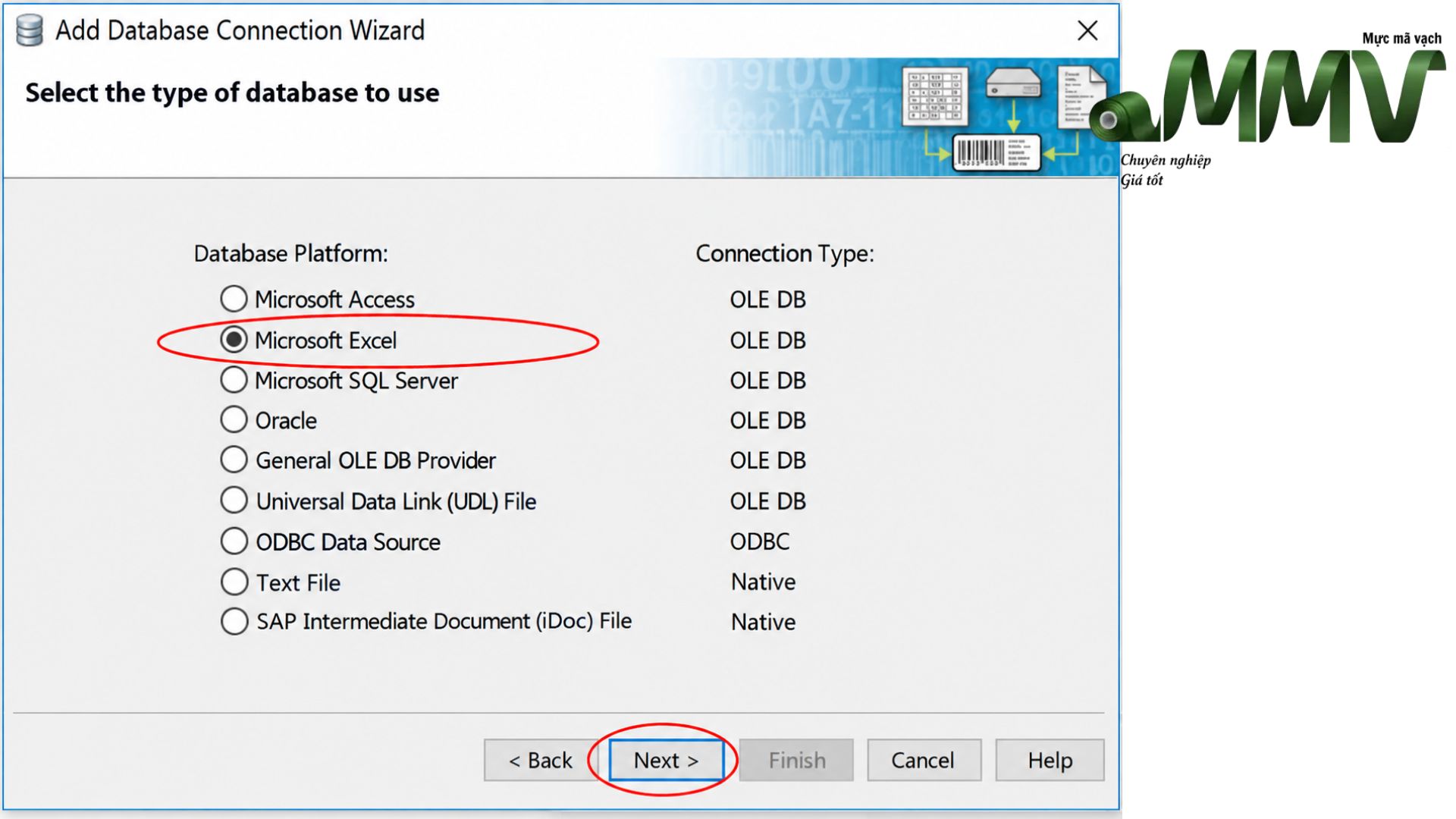Select the Microsoft Excel radio button
This screenshot has width=1456, height=819.
tap(234, 340)
